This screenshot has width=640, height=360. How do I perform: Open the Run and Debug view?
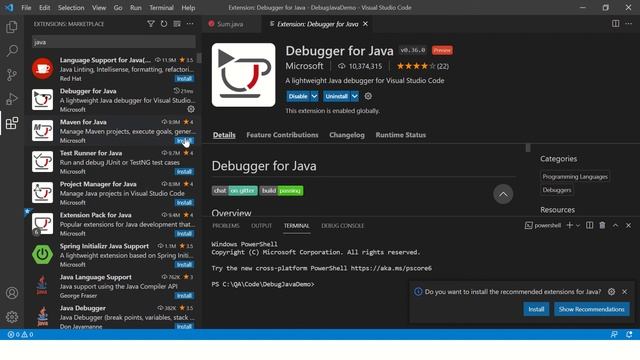(x=12, y=99)
